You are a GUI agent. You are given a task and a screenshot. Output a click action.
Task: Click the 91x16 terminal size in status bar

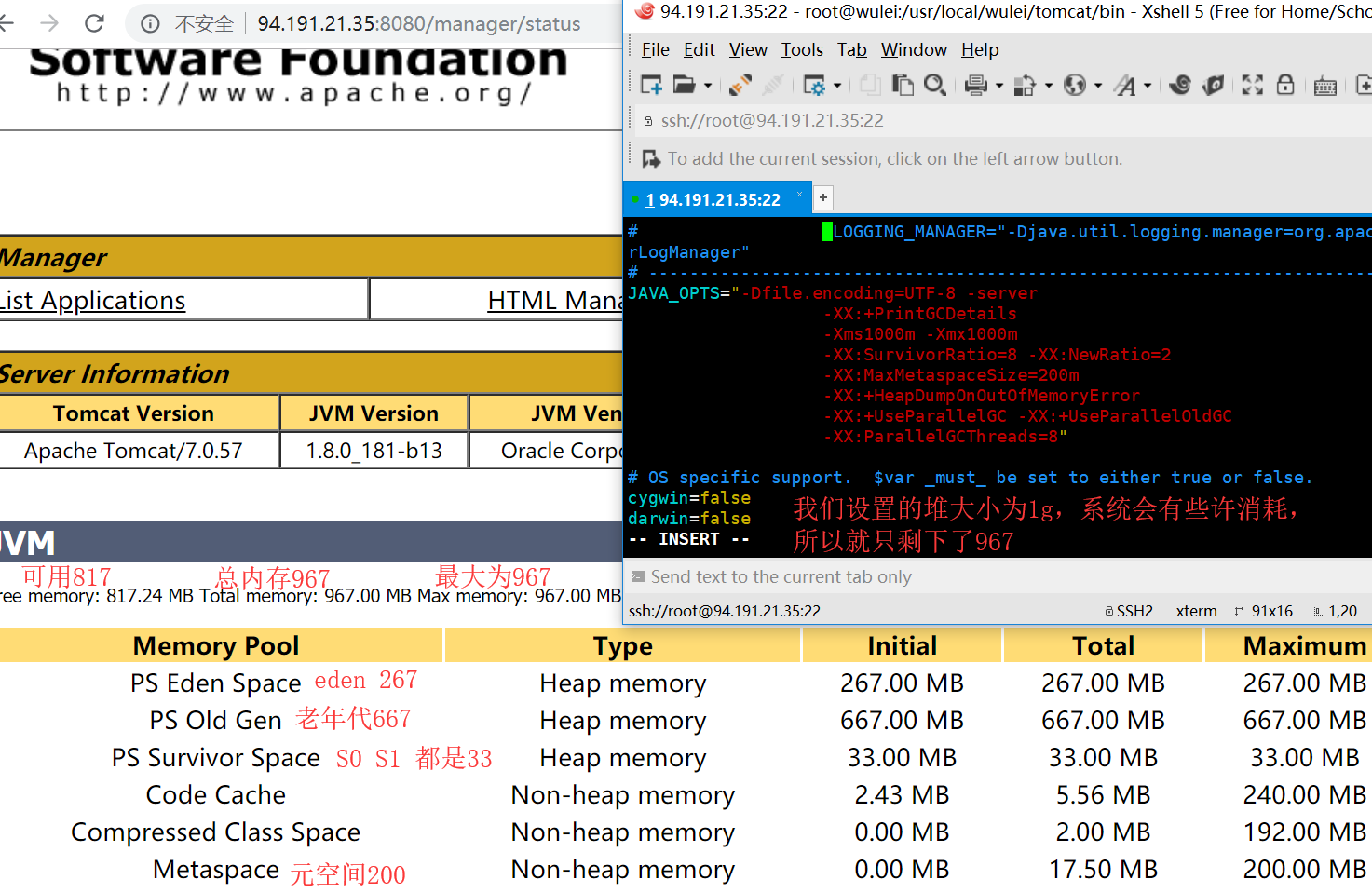[1265, 611]
